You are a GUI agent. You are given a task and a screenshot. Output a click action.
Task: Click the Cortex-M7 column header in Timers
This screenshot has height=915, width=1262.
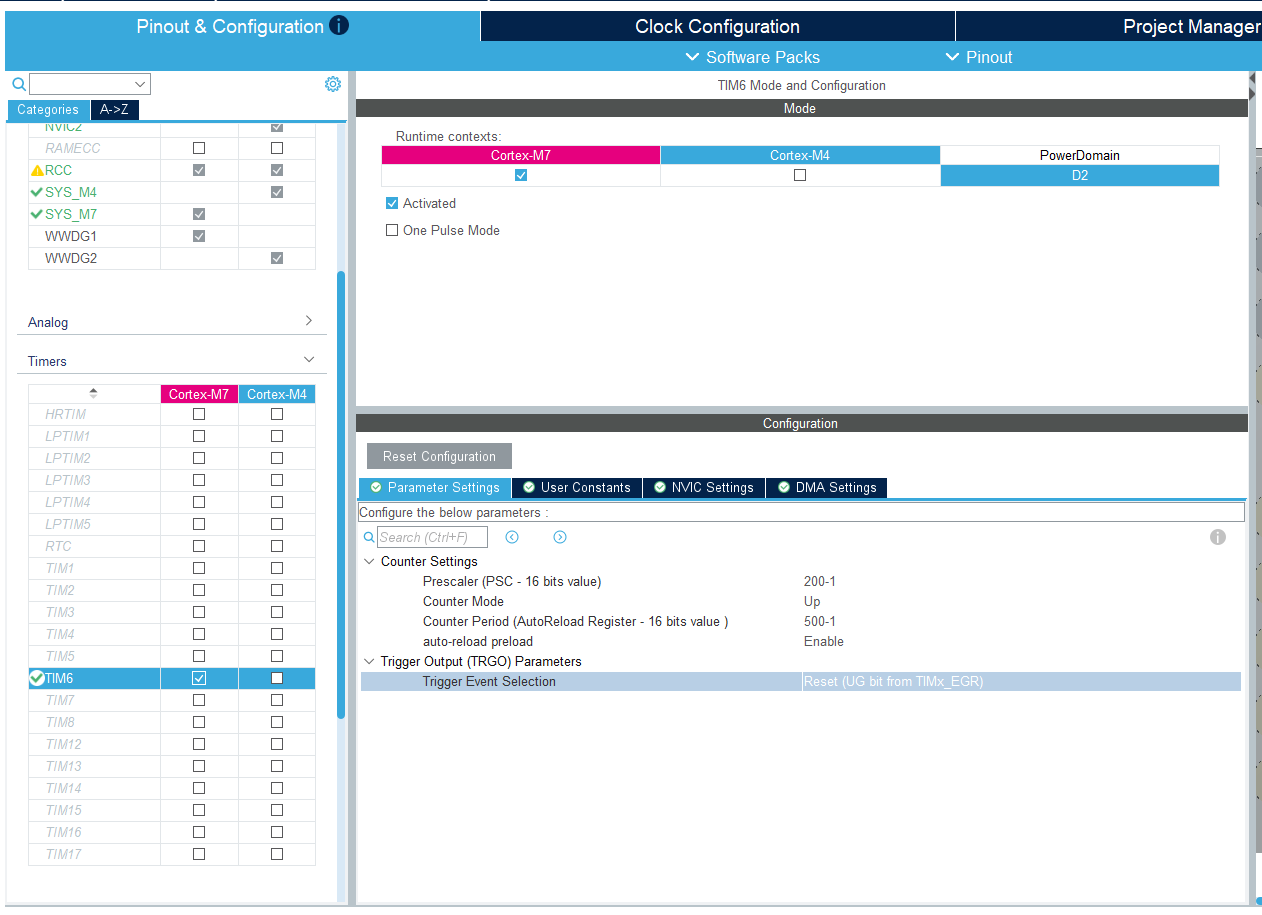point(199,394)
